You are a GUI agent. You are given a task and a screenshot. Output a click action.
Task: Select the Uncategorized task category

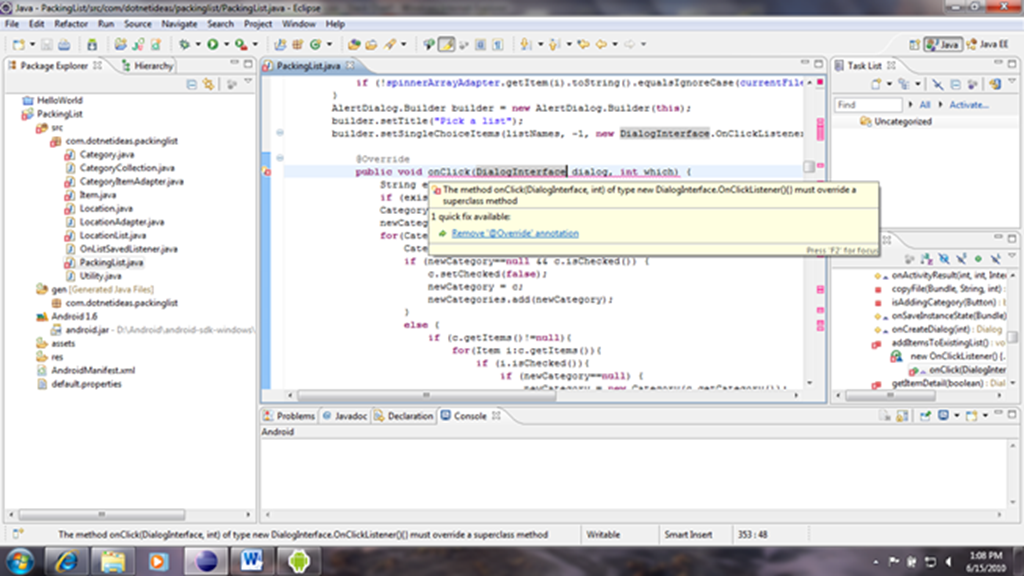pos(896,121)
